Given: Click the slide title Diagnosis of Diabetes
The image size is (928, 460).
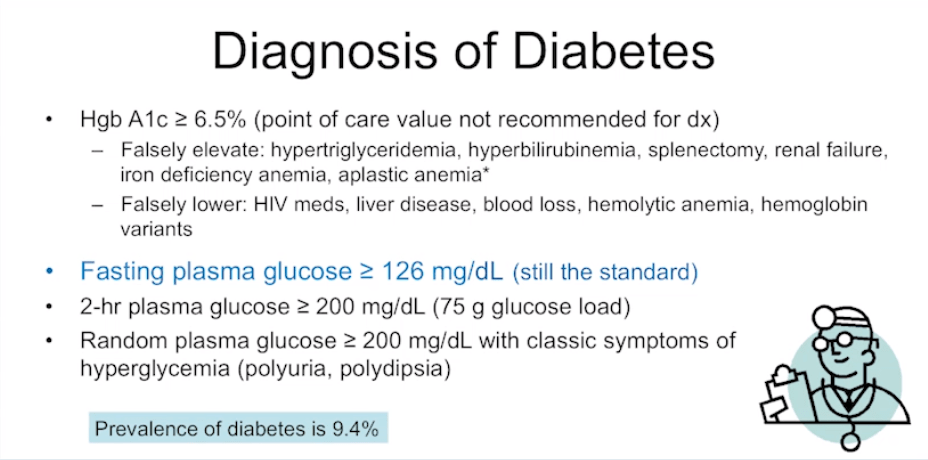Looking at the screenshot, I should [463, 52].
